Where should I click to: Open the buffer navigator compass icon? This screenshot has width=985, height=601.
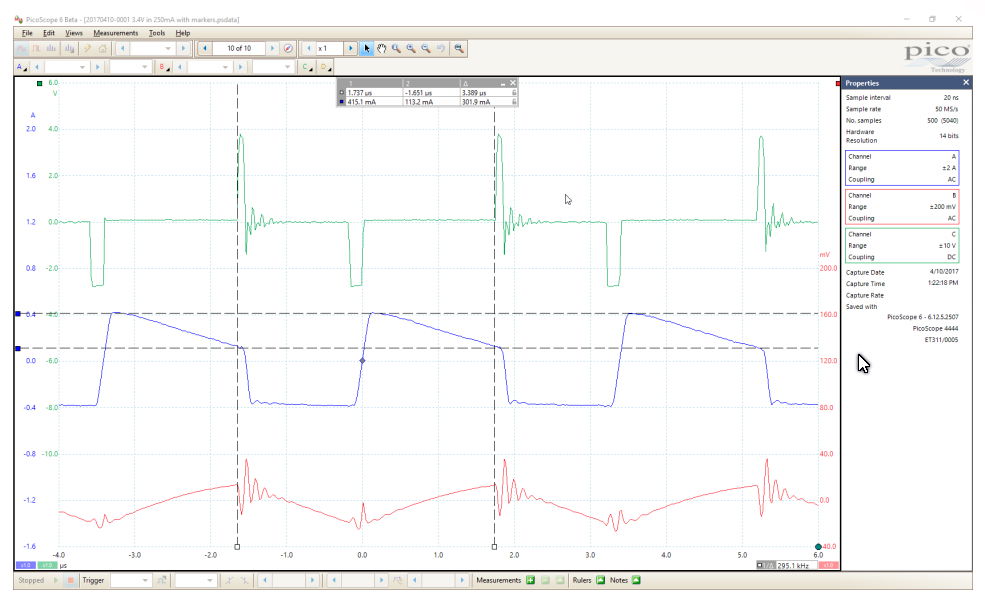288,48
